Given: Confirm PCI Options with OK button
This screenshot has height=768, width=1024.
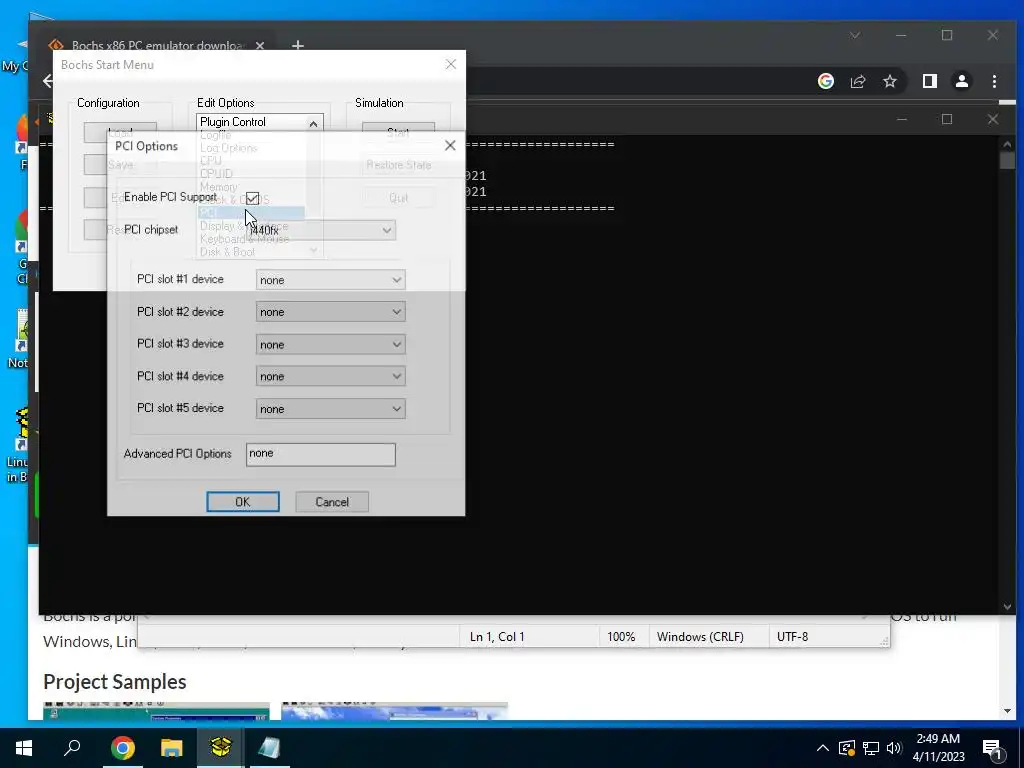Looking at the screenshot, I should tap(243, 502).
